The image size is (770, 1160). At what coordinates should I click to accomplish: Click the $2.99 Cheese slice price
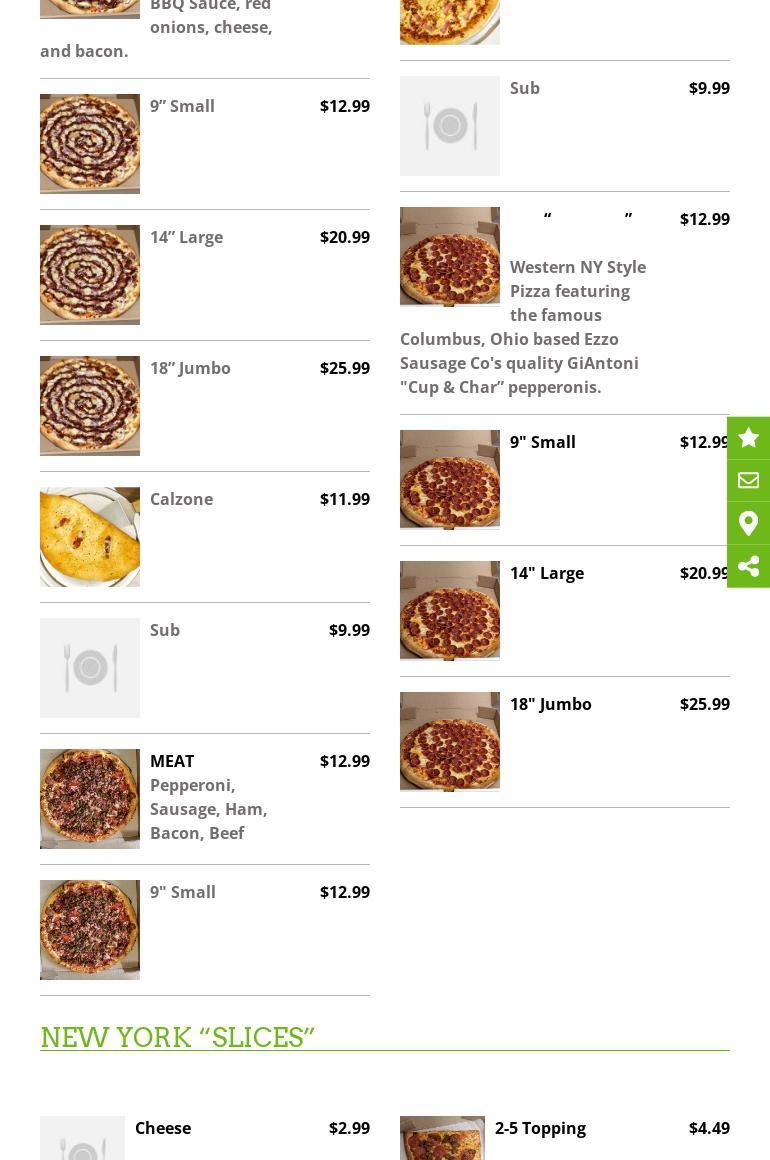[x=349, y=1128]
